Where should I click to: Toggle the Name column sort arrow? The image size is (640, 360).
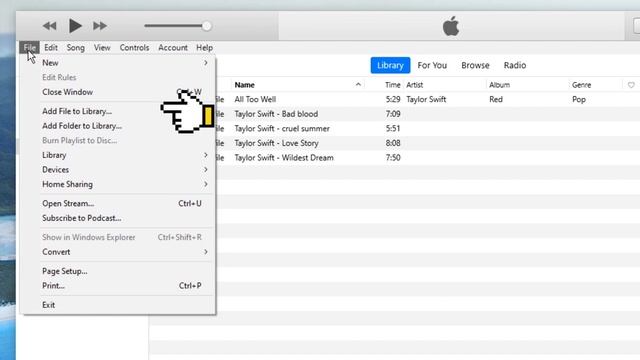pos(358,84)
